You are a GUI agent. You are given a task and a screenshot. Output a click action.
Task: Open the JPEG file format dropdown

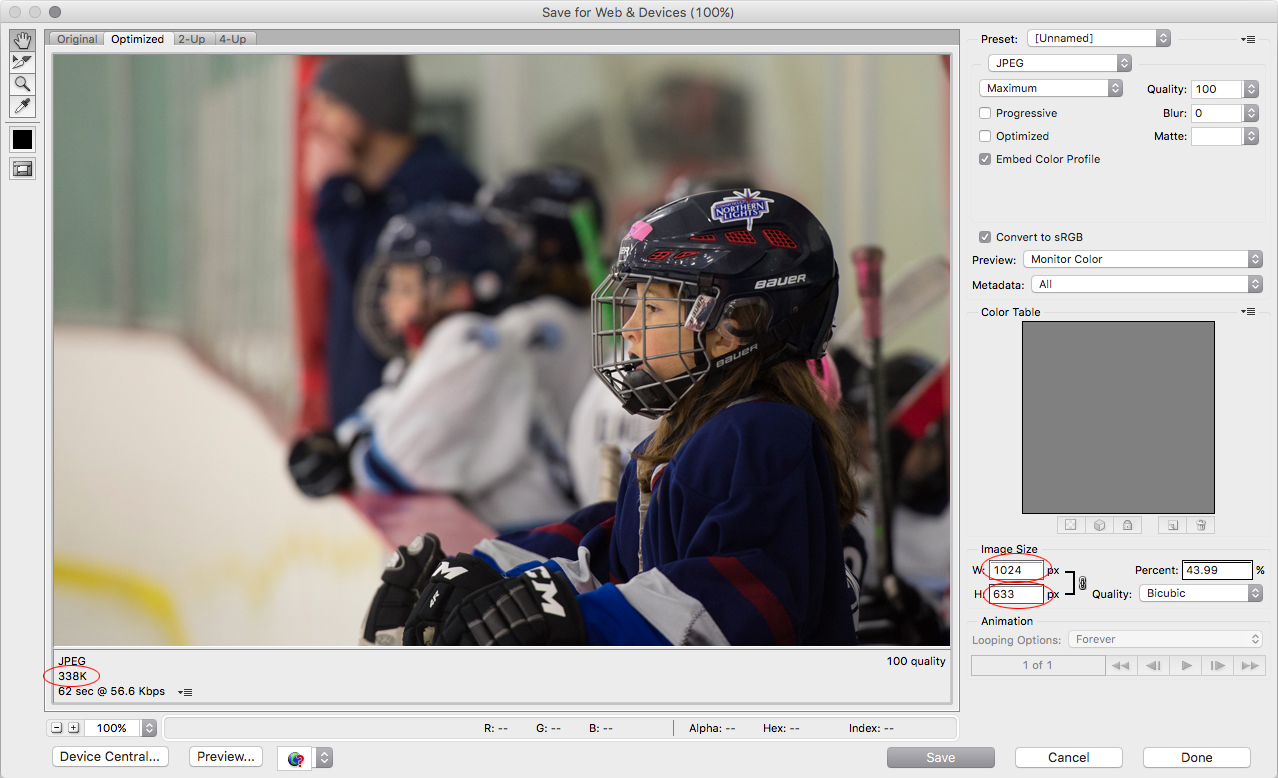pos(1058,63)
